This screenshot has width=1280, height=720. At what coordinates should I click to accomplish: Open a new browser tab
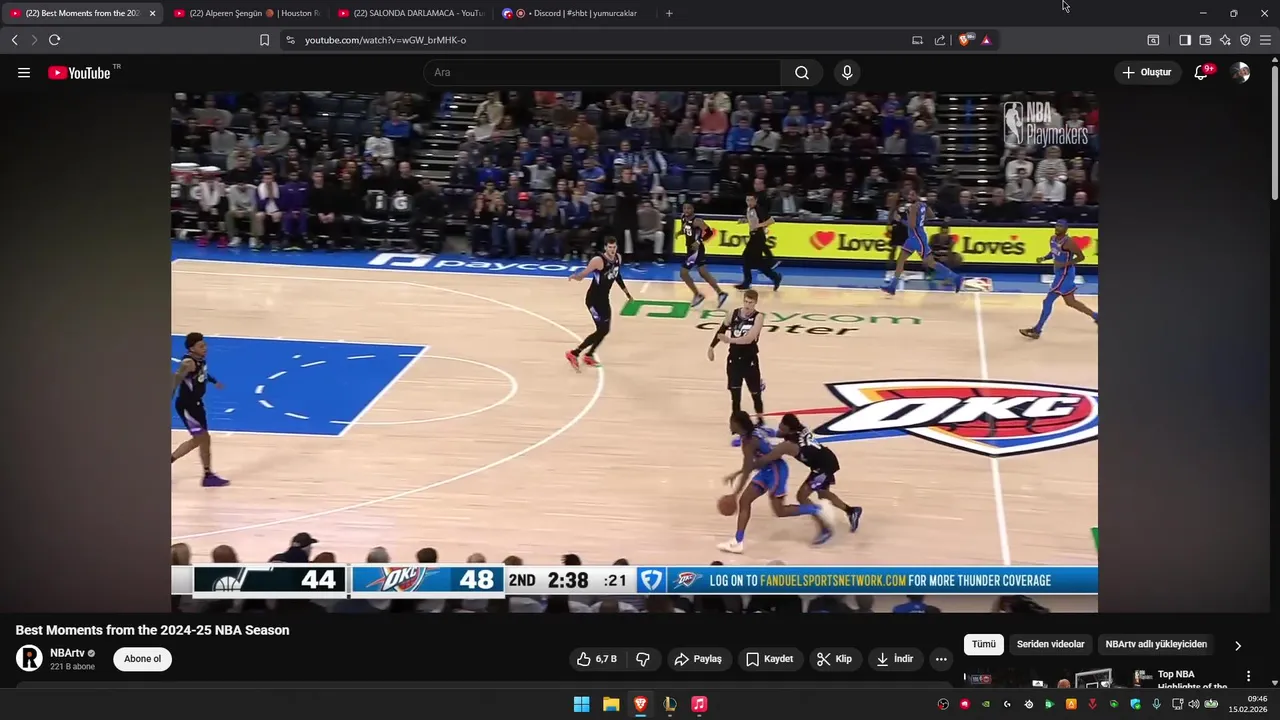669,13
